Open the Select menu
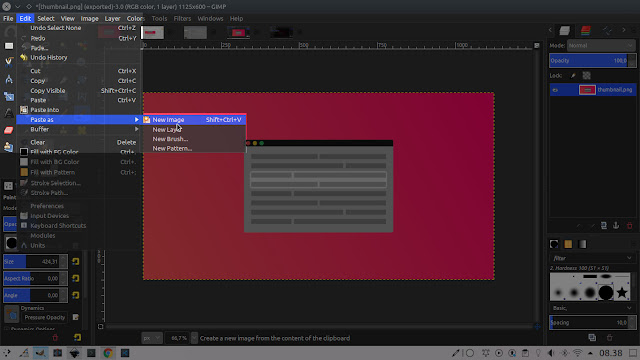This screenshot has height=360, width=640. (46, 18)
